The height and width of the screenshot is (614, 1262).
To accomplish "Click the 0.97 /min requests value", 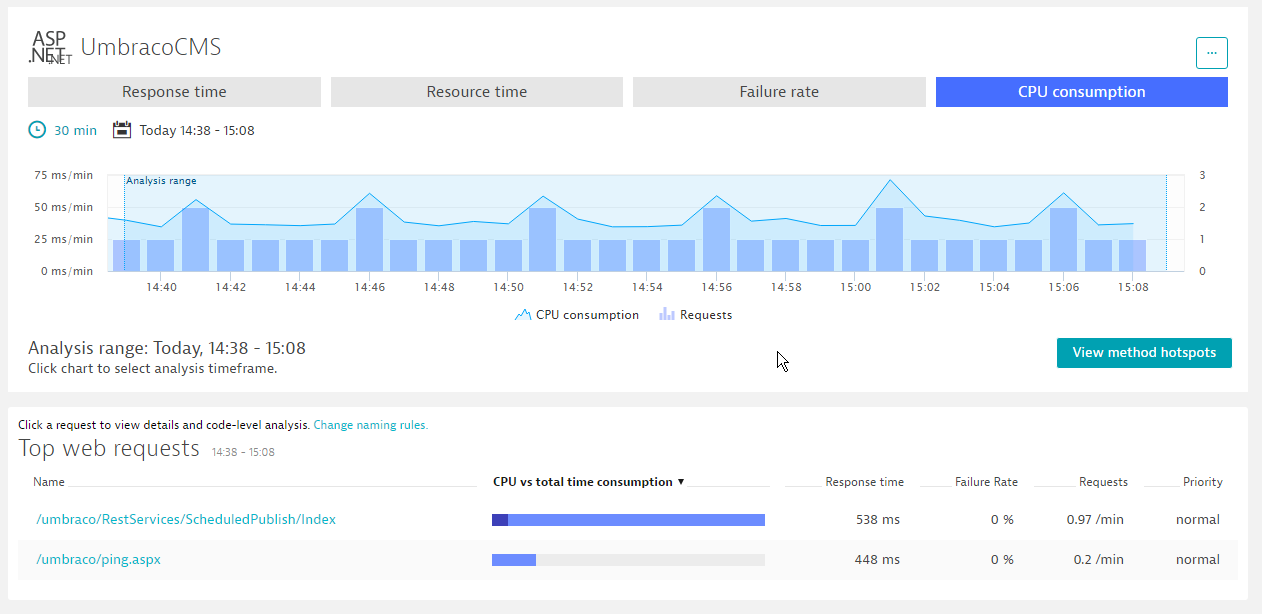I will pos(1095,520).
